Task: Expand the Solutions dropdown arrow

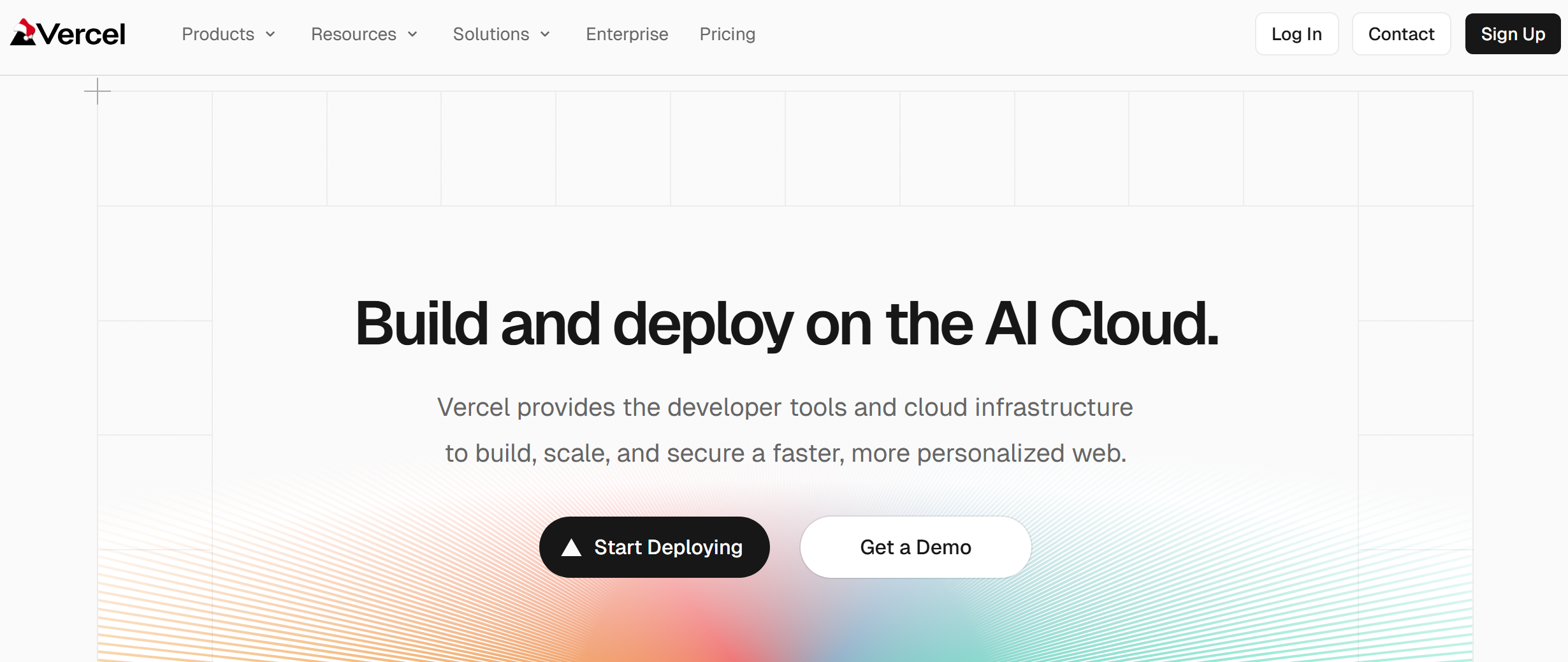Action: coord(545,34)
